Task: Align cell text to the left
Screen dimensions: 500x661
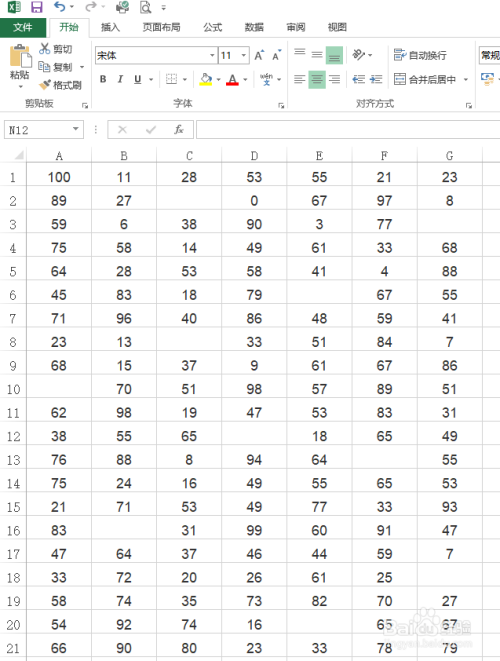Action: click(x=300, y=79)
